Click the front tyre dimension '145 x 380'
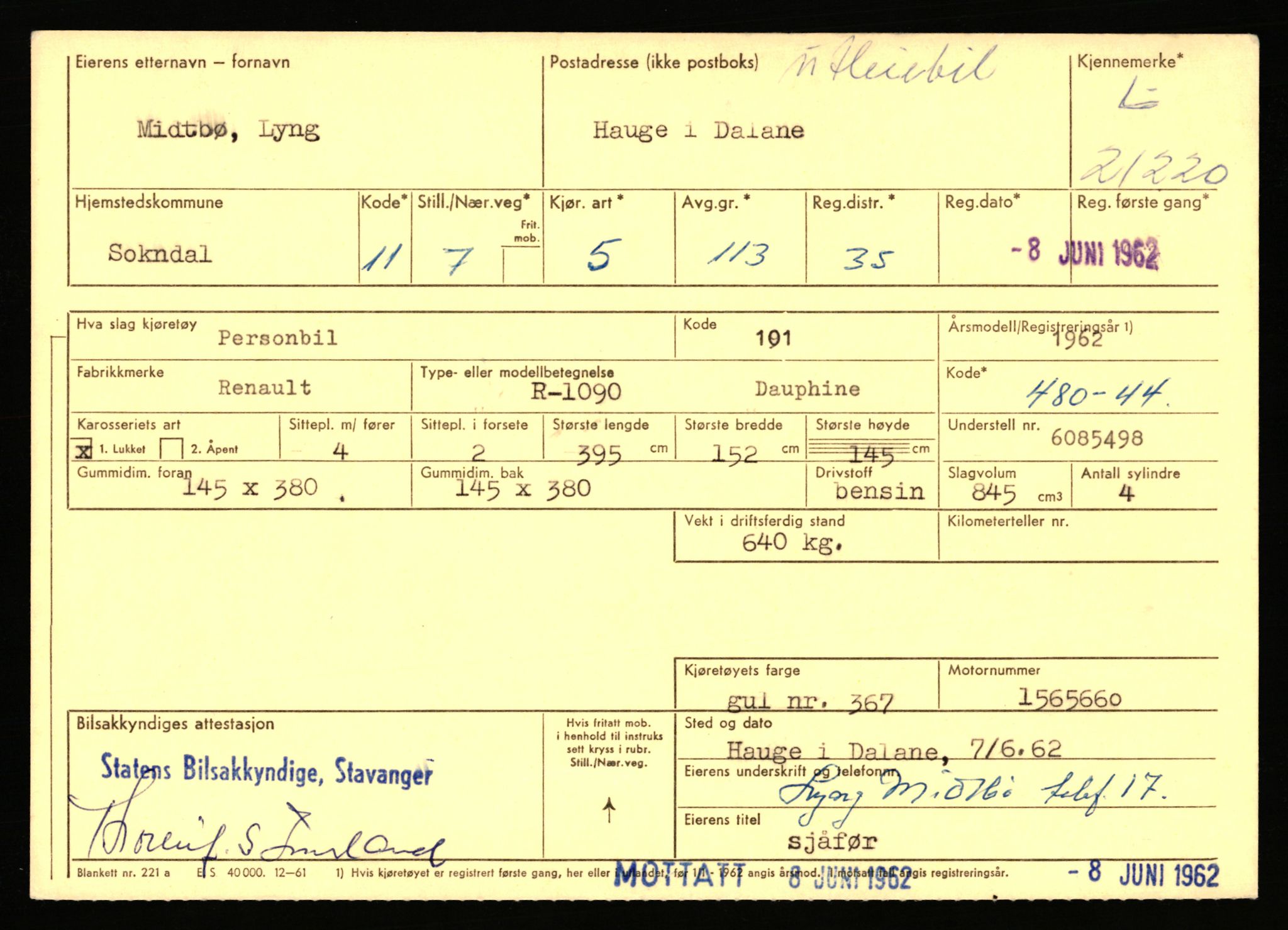The image size is (1288, 930). coord(250,488)
